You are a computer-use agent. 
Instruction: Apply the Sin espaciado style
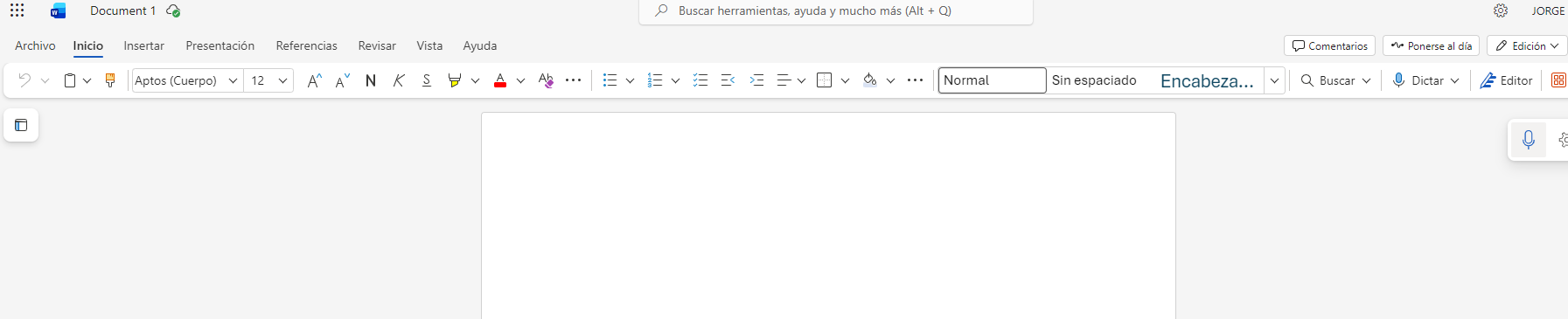tap(1094, 80)
